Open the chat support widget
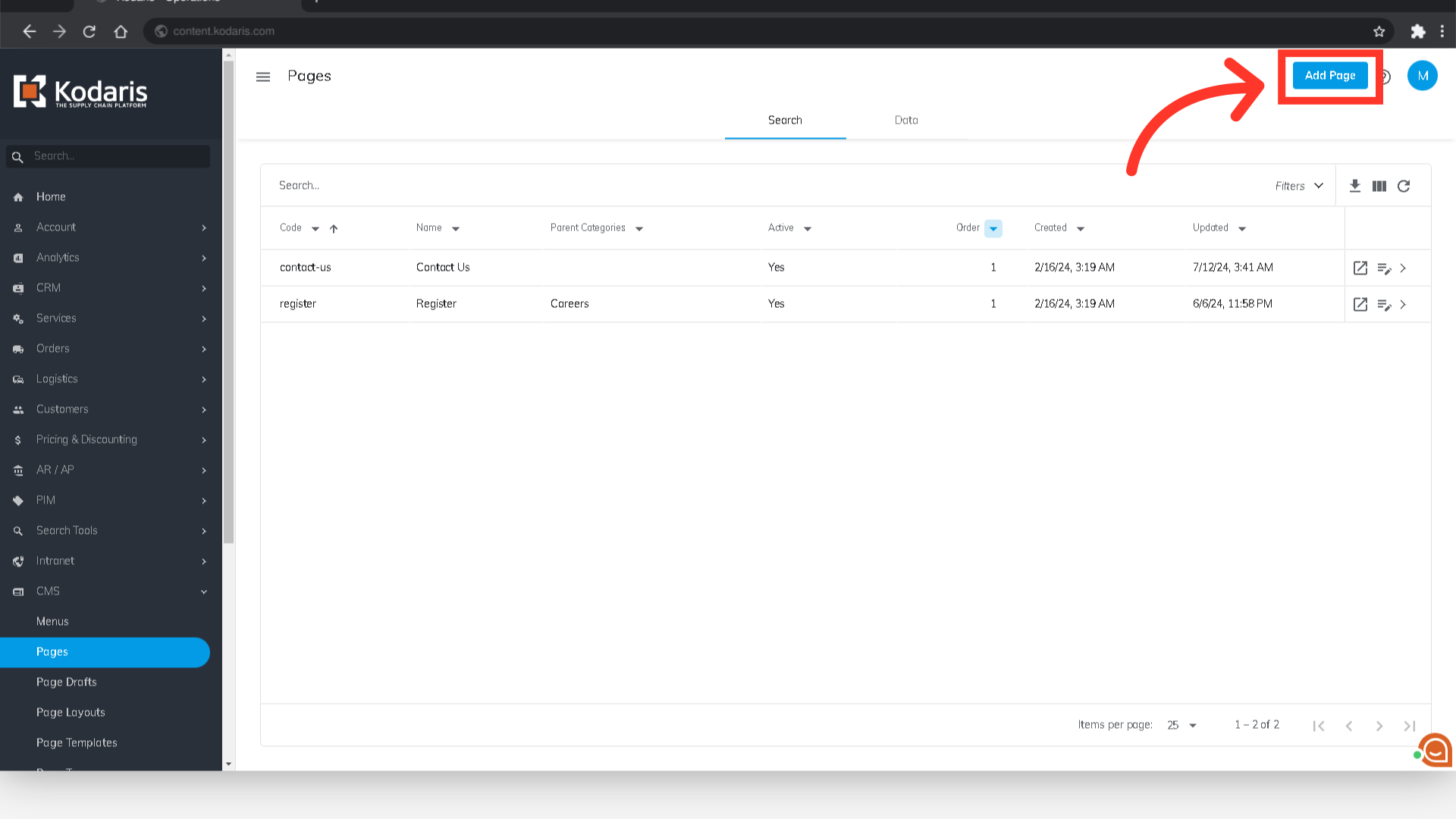Viewport: 1456px width, 819px height. coord(1435,750)
